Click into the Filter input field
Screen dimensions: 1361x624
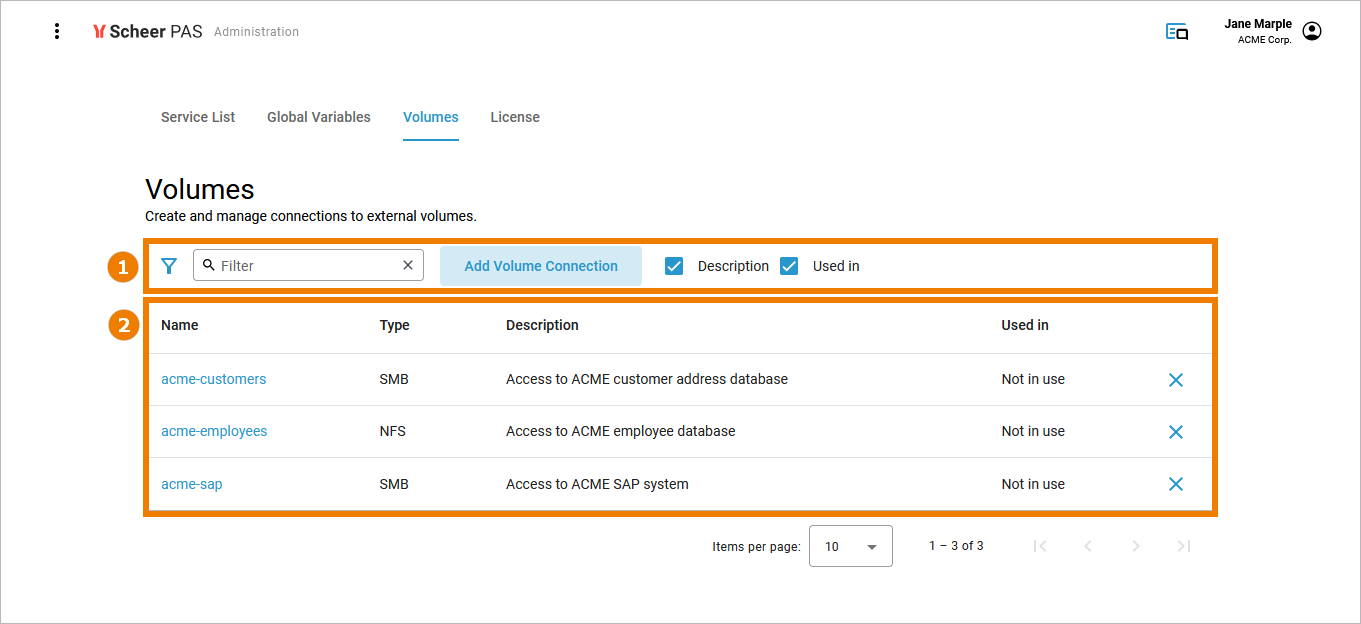(x=305, y=266)
